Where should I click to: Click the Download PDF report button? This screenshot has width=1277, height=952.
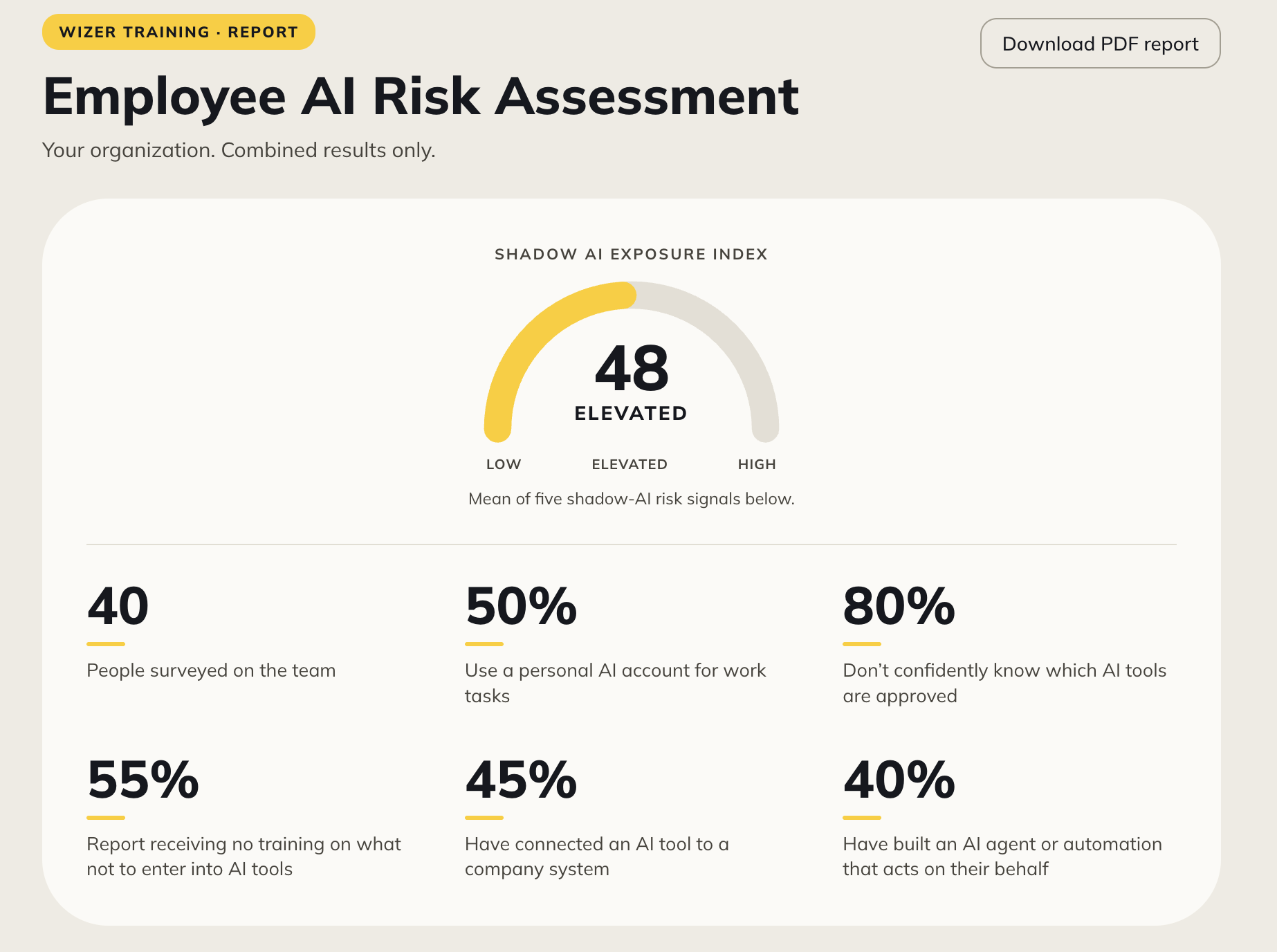(x=1100, y=44)
